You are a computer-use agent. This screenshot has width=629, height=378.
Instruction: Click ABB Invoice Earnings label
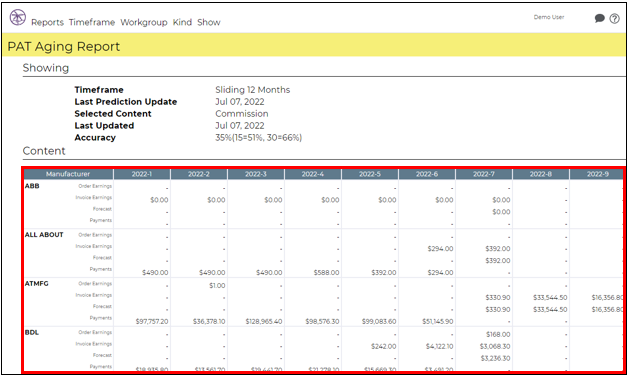pos(94,197)
